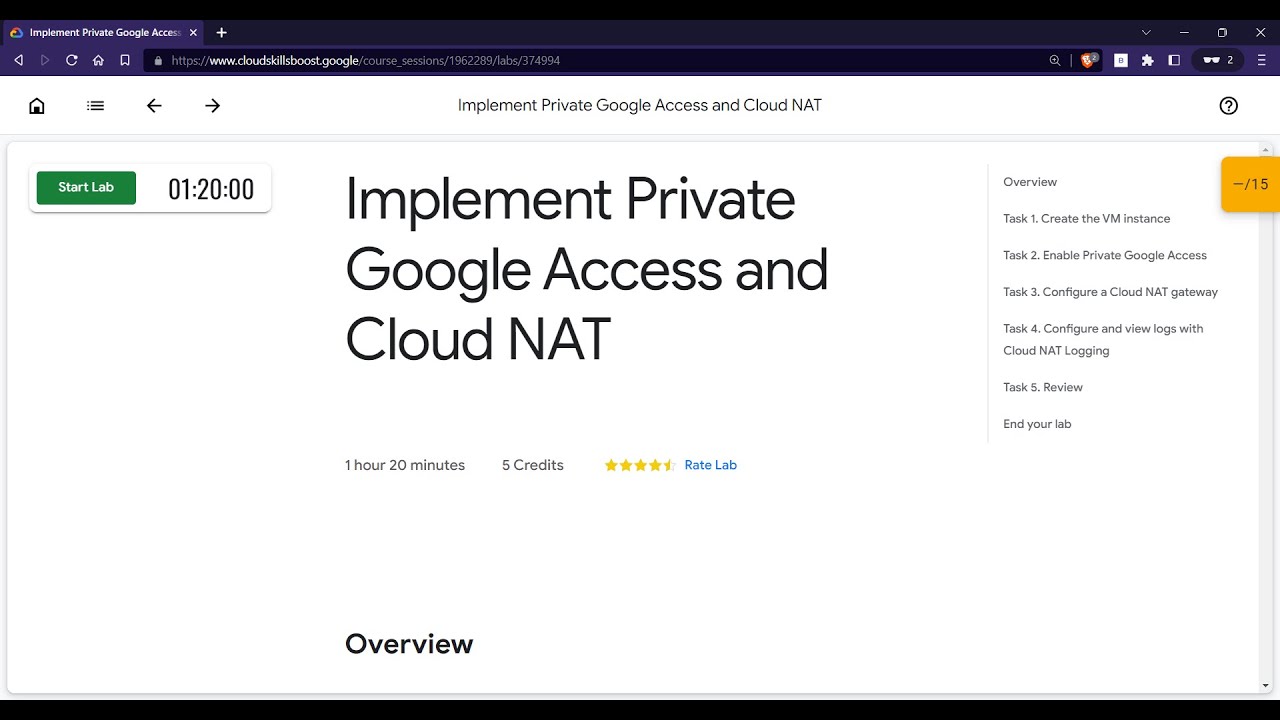Open Brave Shields icon
This screenshot has width=1280, height=720.
pos(1089,60)
